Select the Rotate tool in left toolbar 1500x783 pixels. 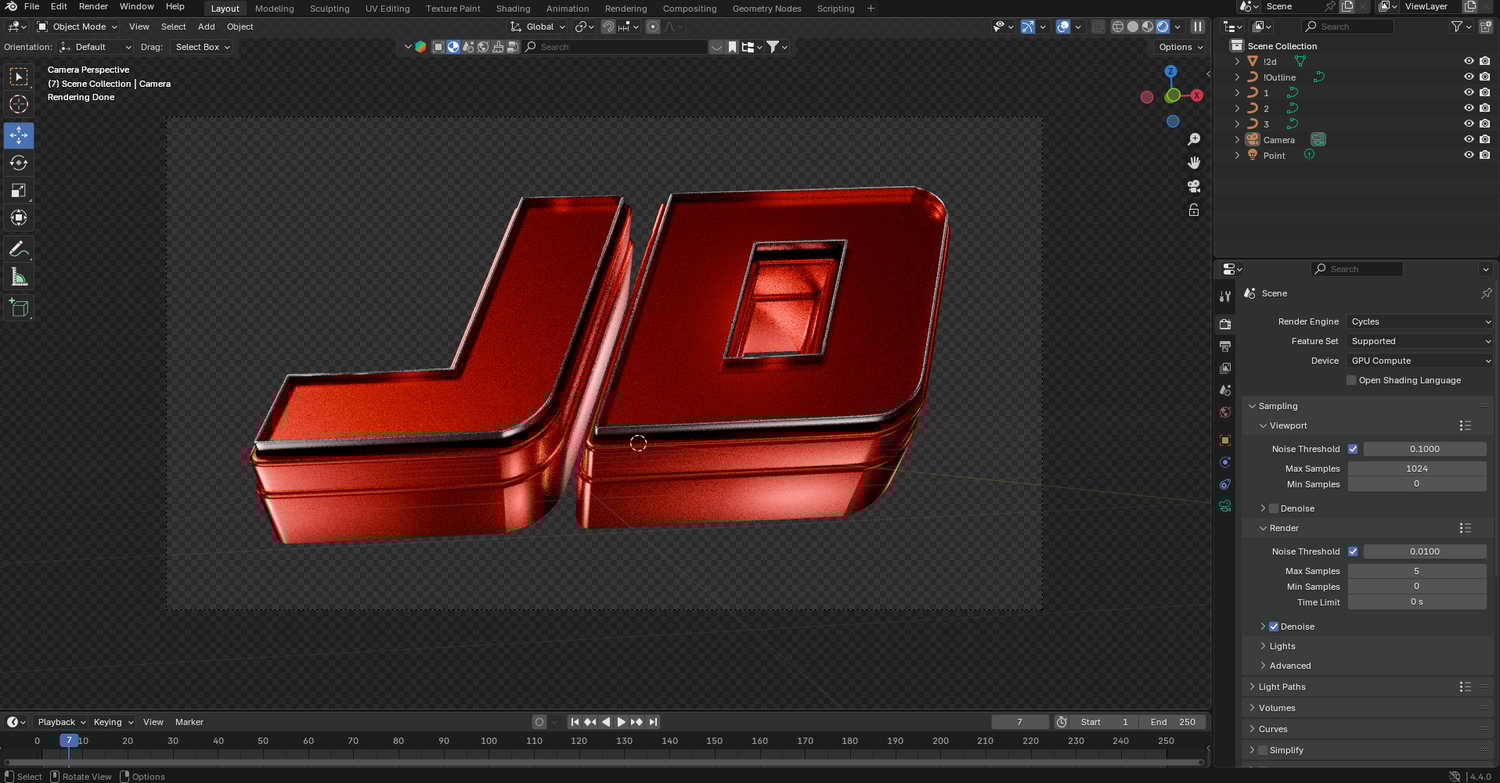click(19, 163)
